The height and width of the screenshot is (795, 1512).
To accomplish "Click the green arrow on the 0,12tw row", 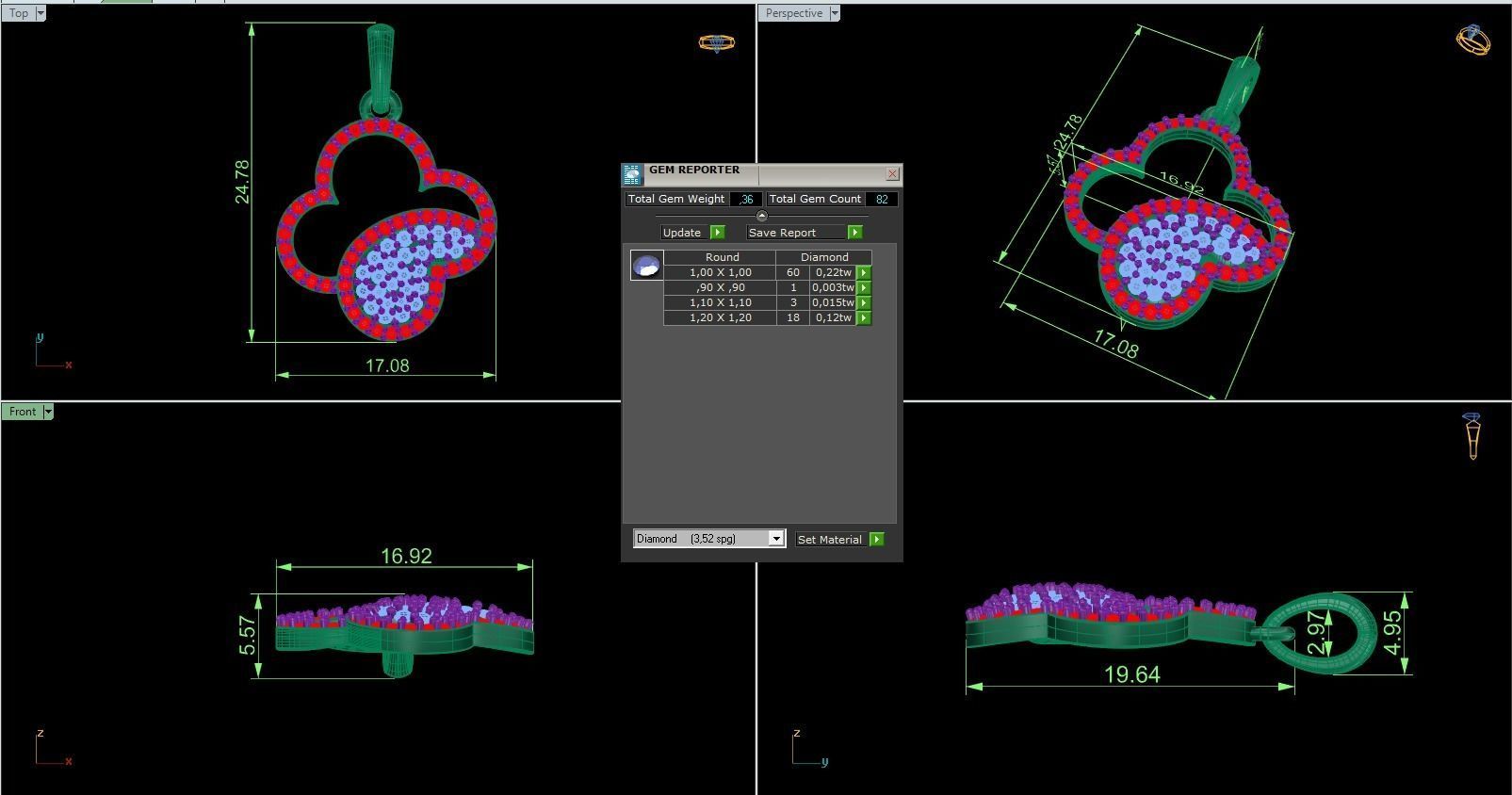I will (x=864, y=318).
